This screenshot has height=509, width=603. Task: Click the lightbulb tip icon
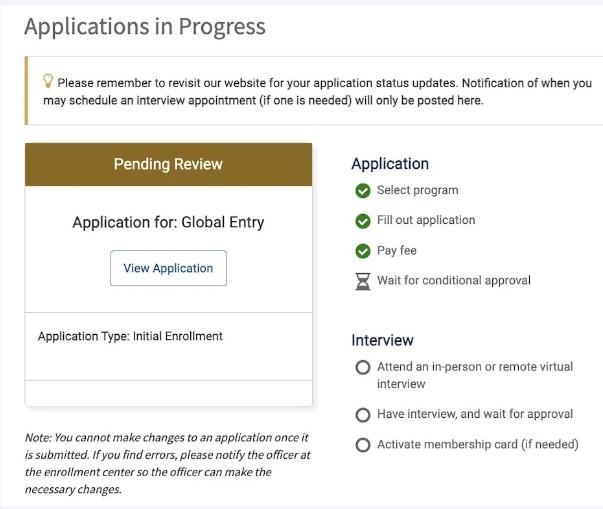(48, 82)
